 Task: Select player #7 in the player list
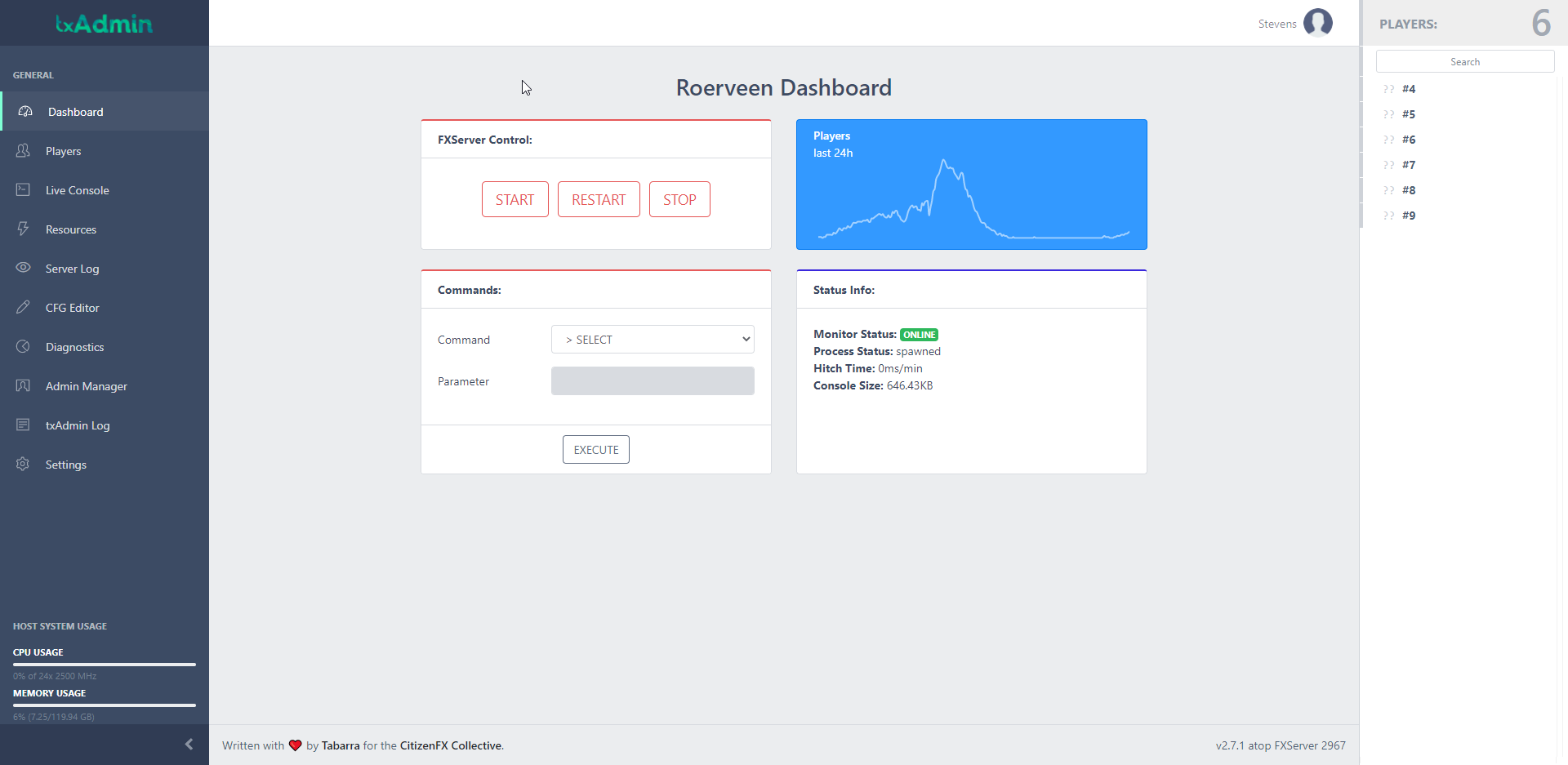(x=1408, y=165)
